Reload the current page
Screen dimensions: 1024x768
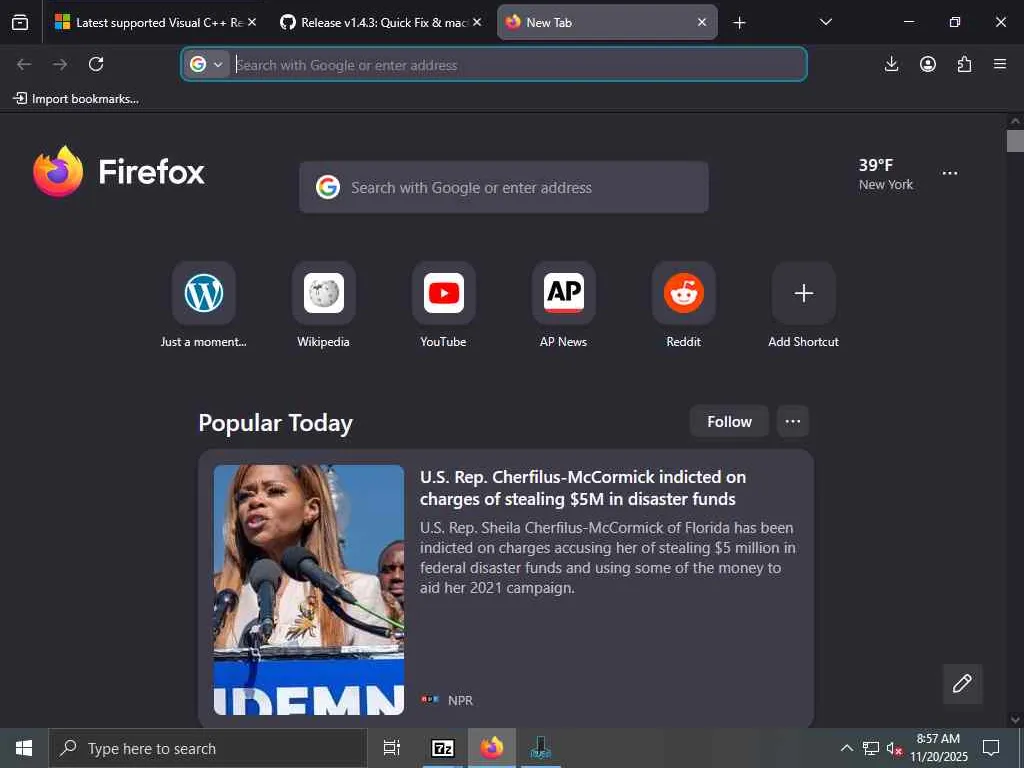tap(96, 64)
